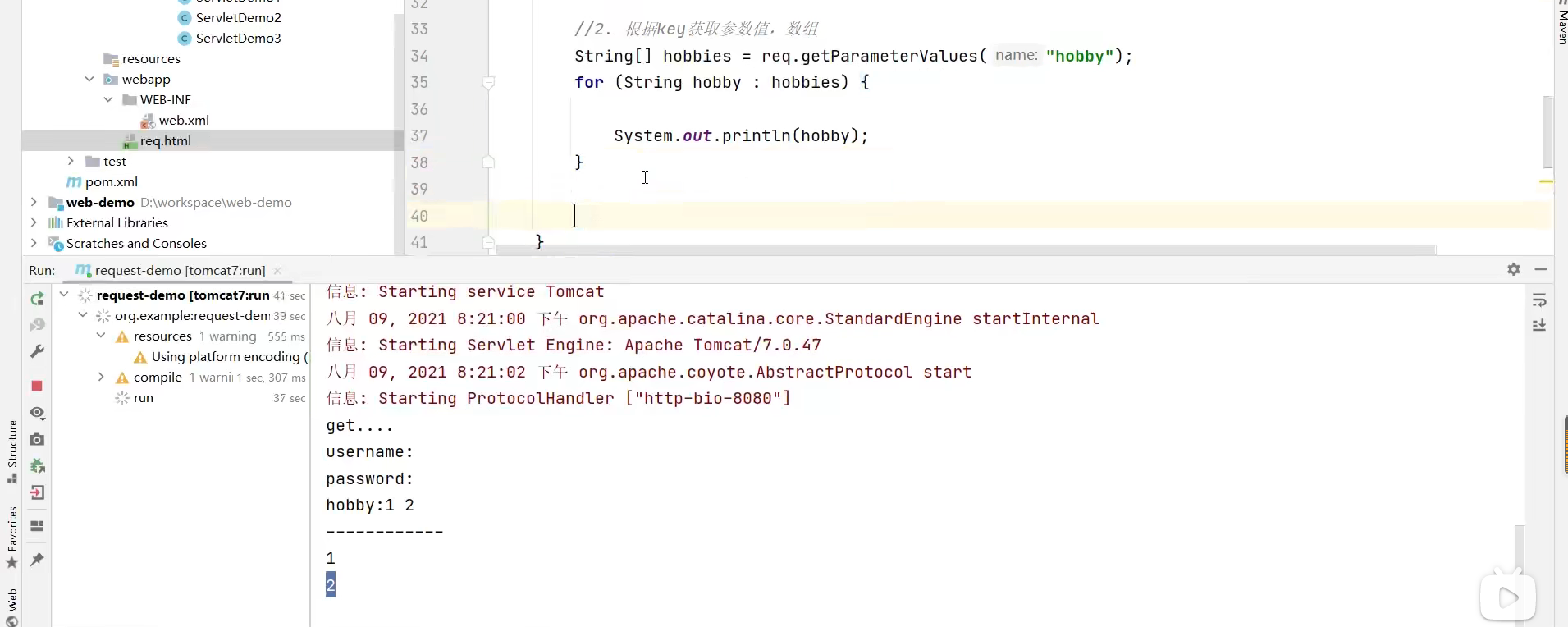Expand the compile warning node
Screen dimensions: 1568x627
101,377
